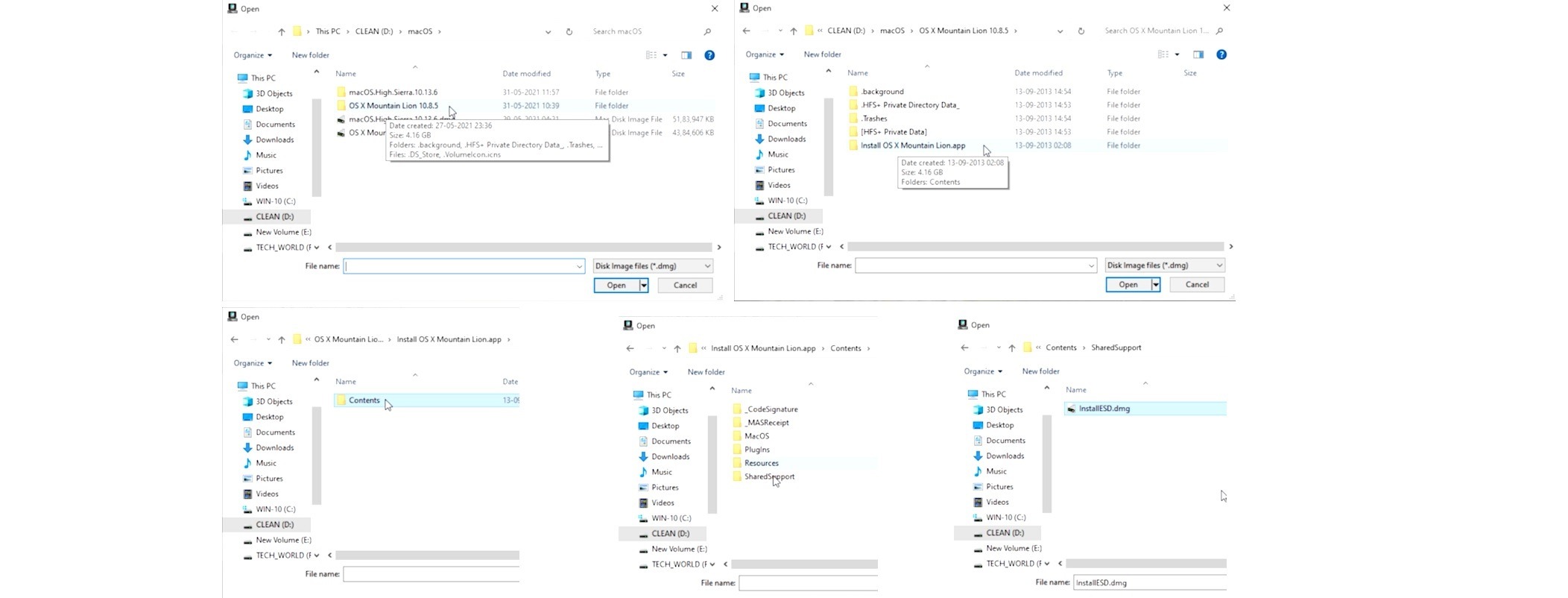Expand the view options arrow in the macOS folder dialog
The image size is (1568, 598).
click(665, 55)
